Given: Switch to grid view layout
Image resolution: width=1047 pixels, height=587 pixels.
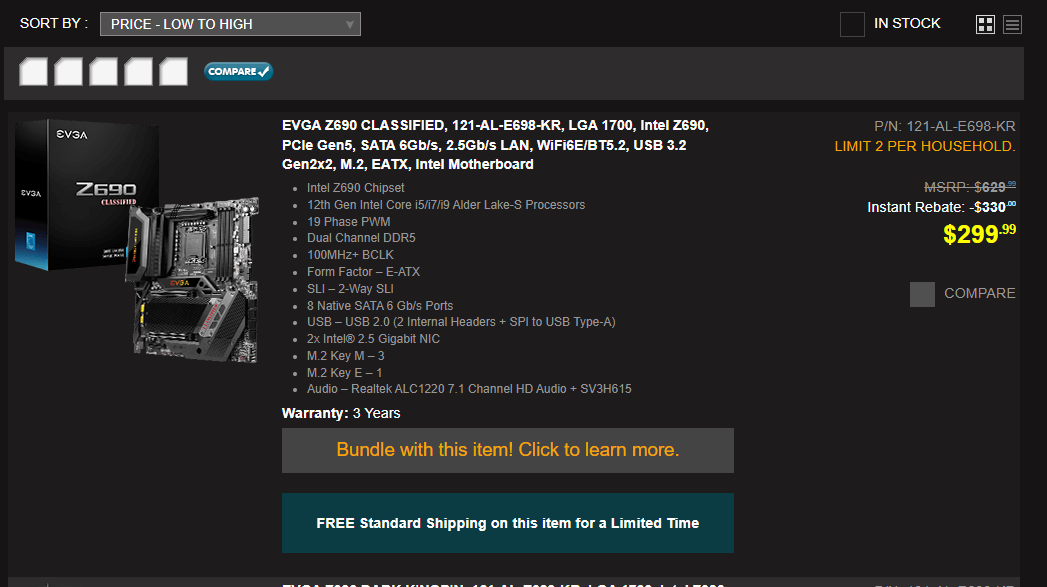Looking at the screenshot, I should [985, 25].
